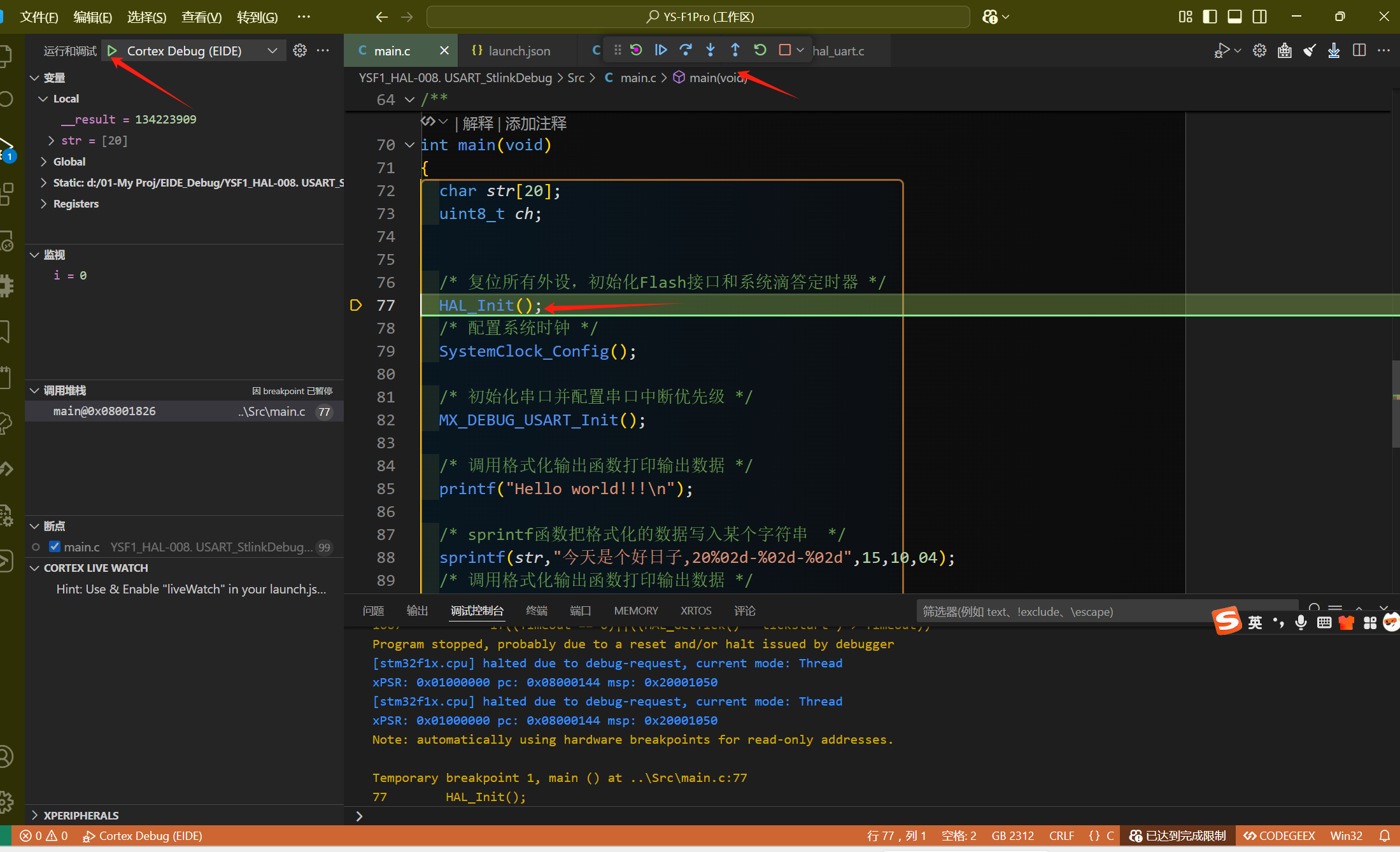The image size is (1400, 852).
Task: Open debug configuration dropdown
Action: (x=272, y=50)
